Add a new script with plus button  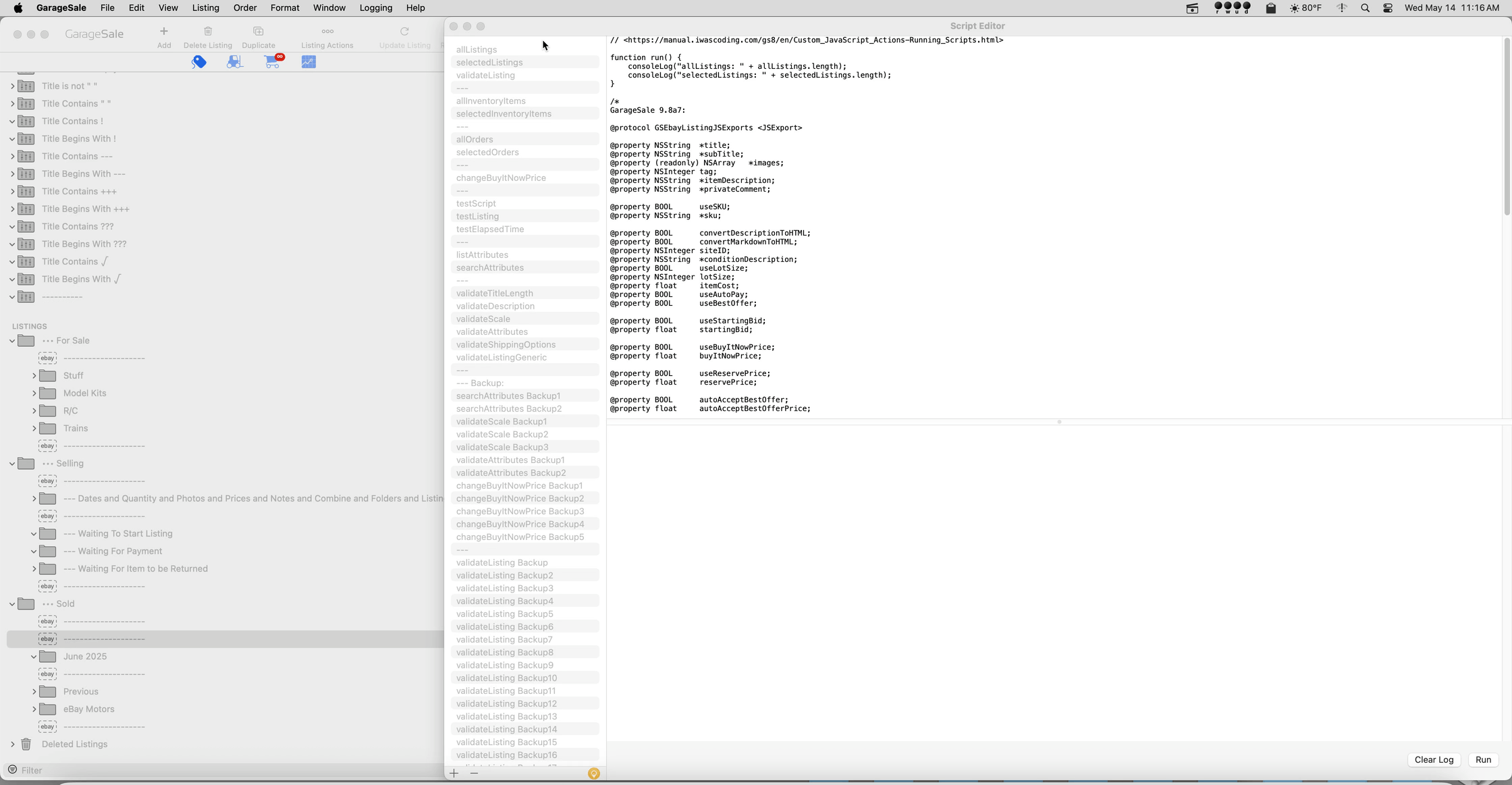click(454, 774)
